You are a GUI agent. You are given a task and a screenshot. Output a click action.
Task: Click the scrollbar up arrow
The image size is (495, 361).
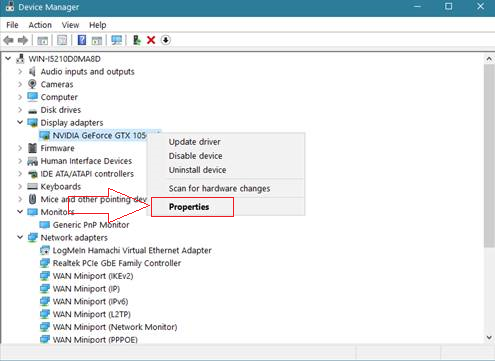[489, 59]
